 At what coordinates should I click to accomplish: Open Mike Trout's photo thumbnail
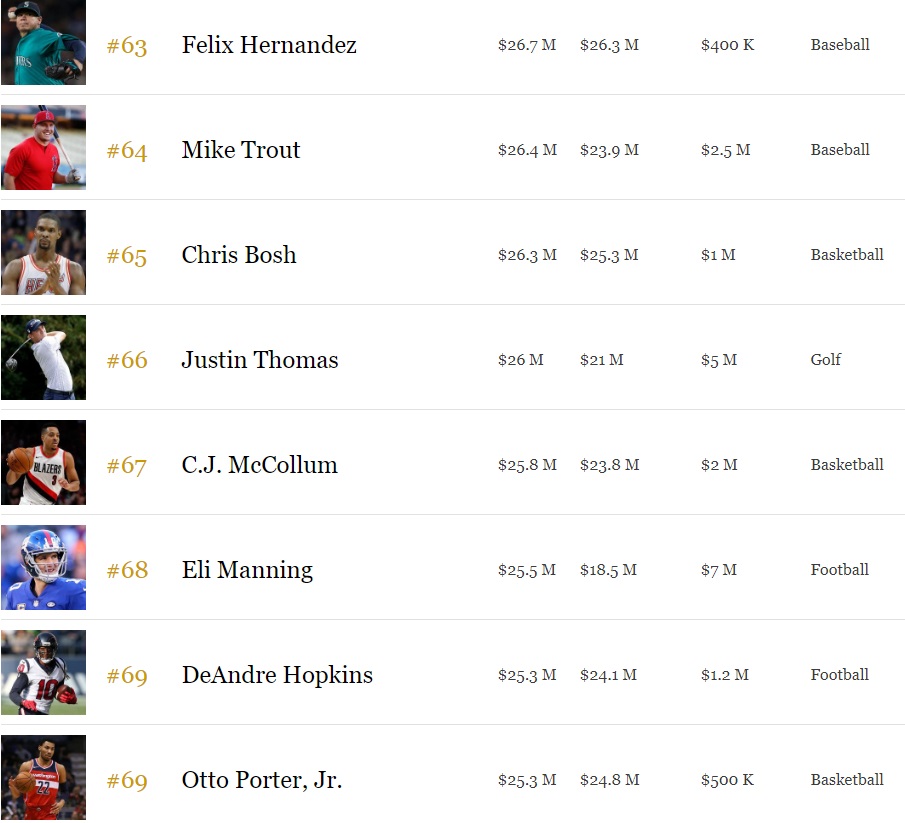pyautogui.click(x=43, y=148)
